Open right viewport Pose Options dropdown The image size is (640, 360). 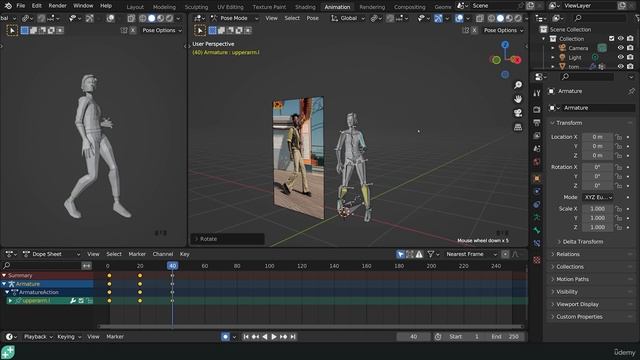coord(503,30)
